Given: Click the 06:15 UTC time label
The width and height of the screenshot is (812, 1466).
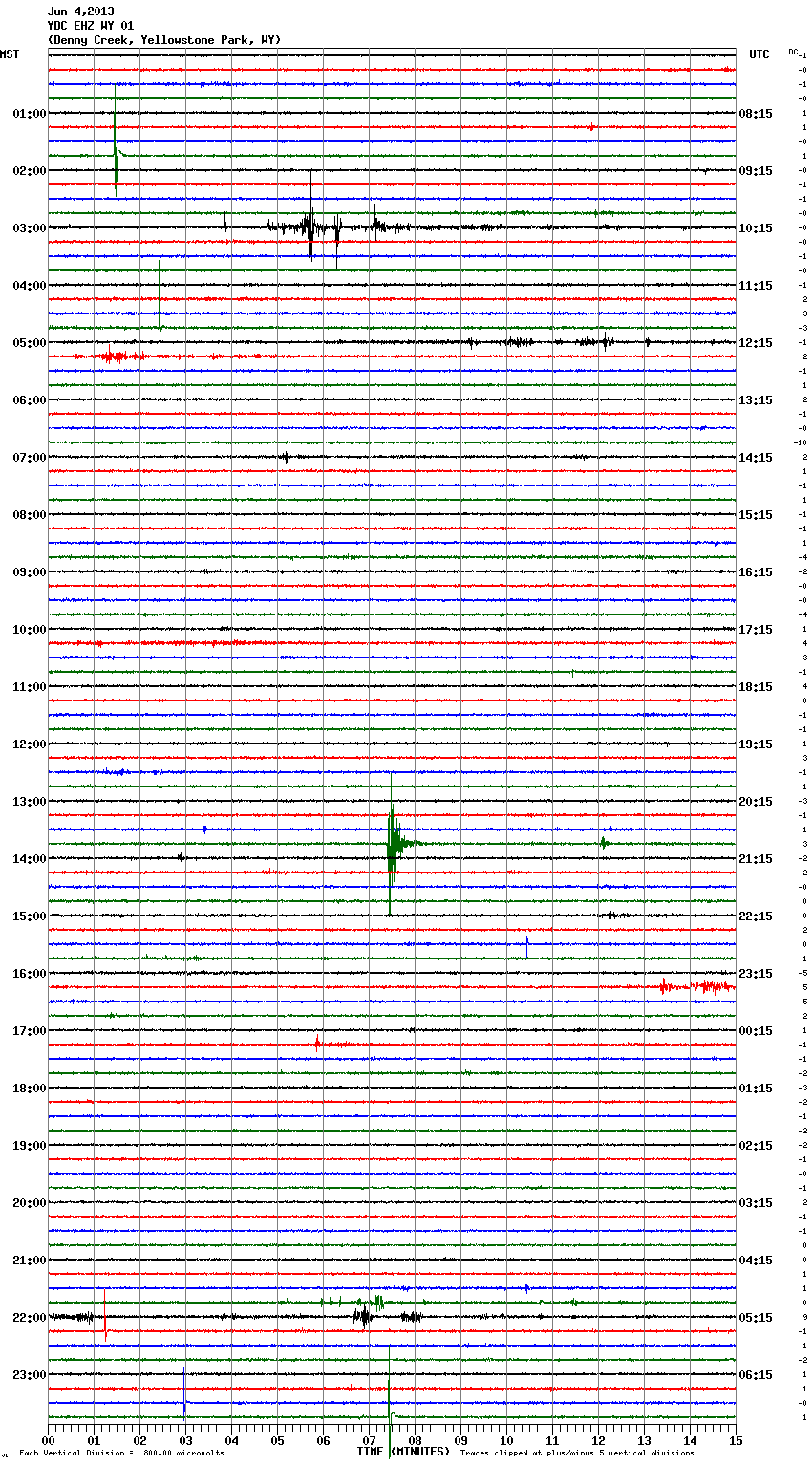Looking at the screenshot, I should click(756, 1375).
